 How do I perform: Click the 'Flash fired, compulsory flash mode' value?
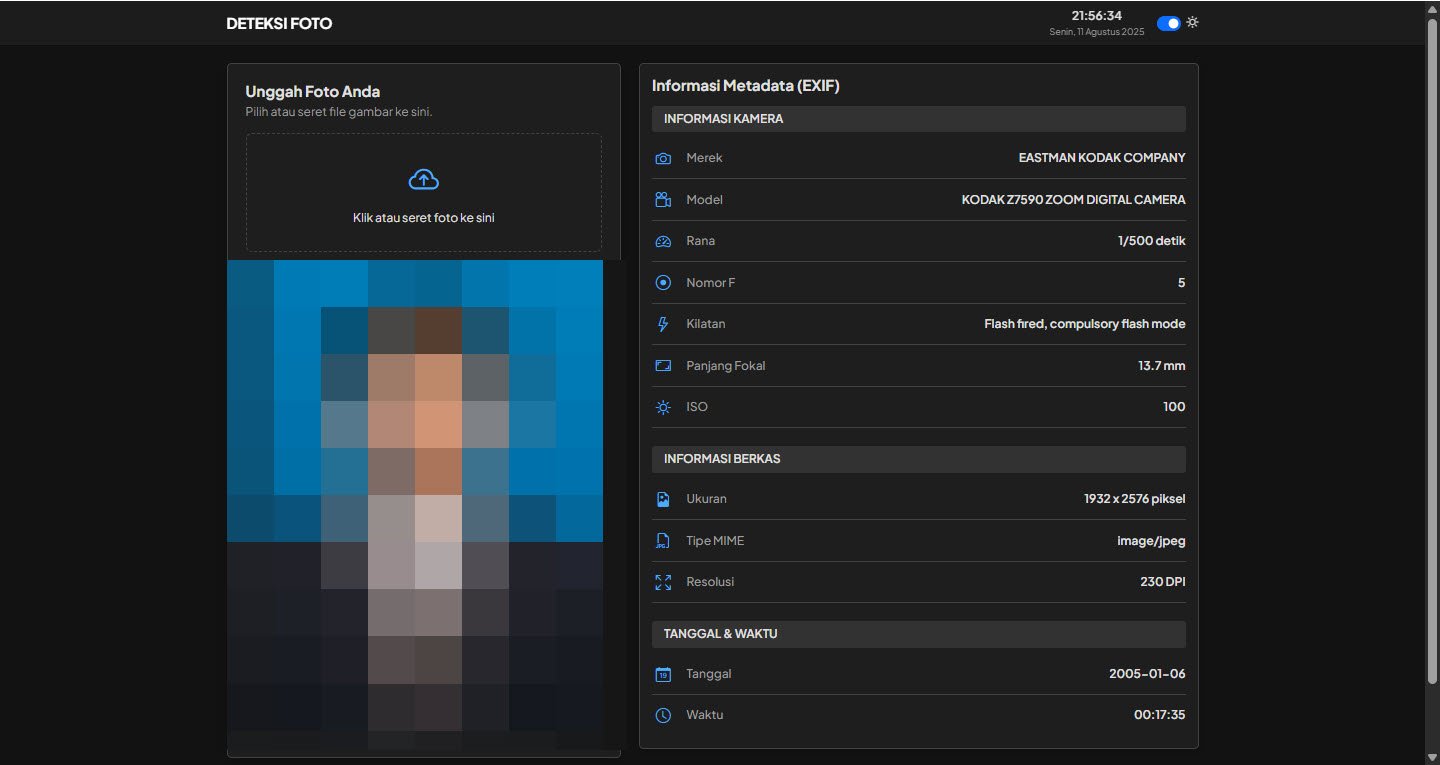[1085, 324]
